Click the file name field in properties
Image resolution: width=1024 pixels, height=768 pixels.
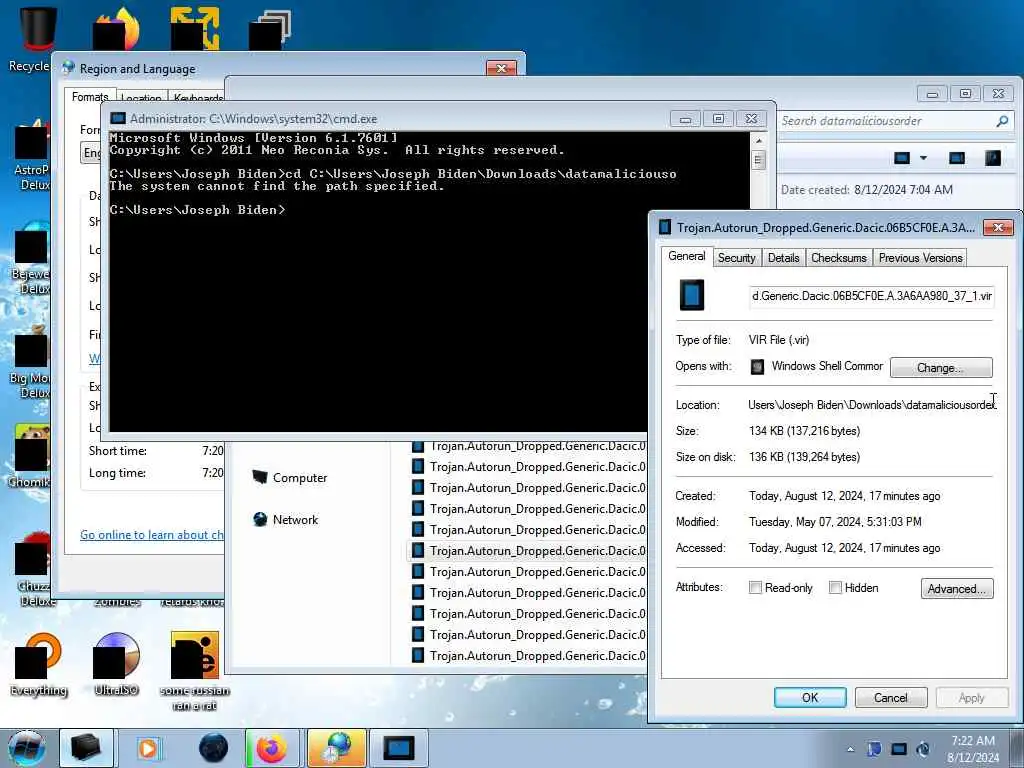coord(872,296)
